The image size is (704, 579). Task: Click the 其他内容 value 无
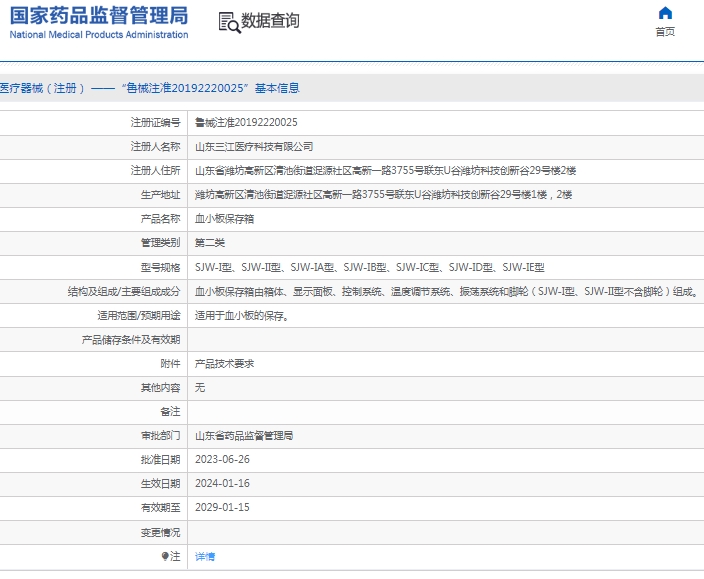(200, 387)
